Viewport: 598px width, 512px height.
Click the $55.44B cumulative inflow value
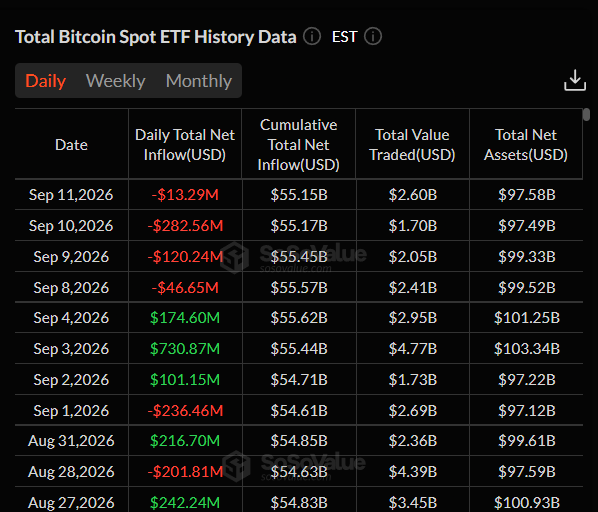tap(299, 348)
